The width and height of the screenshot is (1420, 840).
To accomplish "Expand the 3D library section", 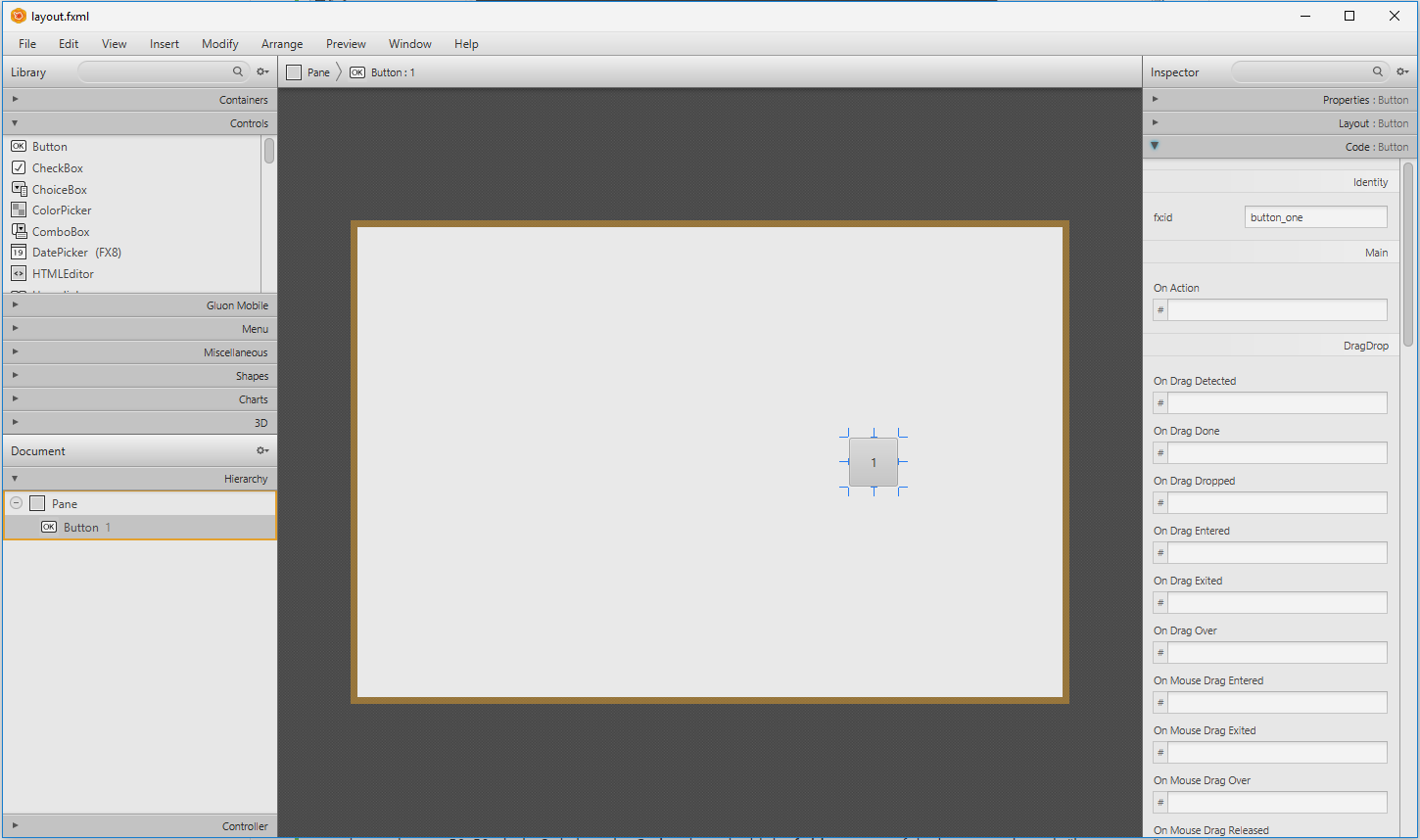I will (15, 422).
